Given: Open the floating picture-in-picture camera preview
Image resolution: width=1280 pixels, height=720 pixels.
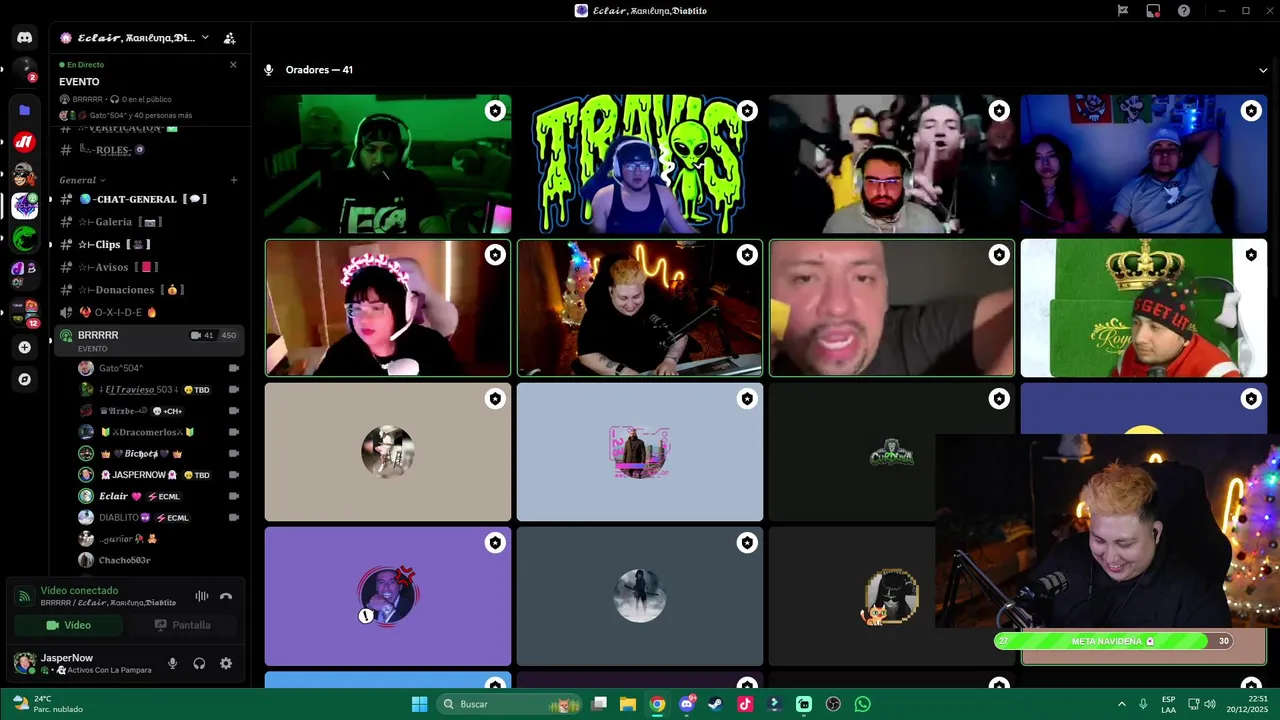Looking at the screenshot, I should click(1107, 531).
